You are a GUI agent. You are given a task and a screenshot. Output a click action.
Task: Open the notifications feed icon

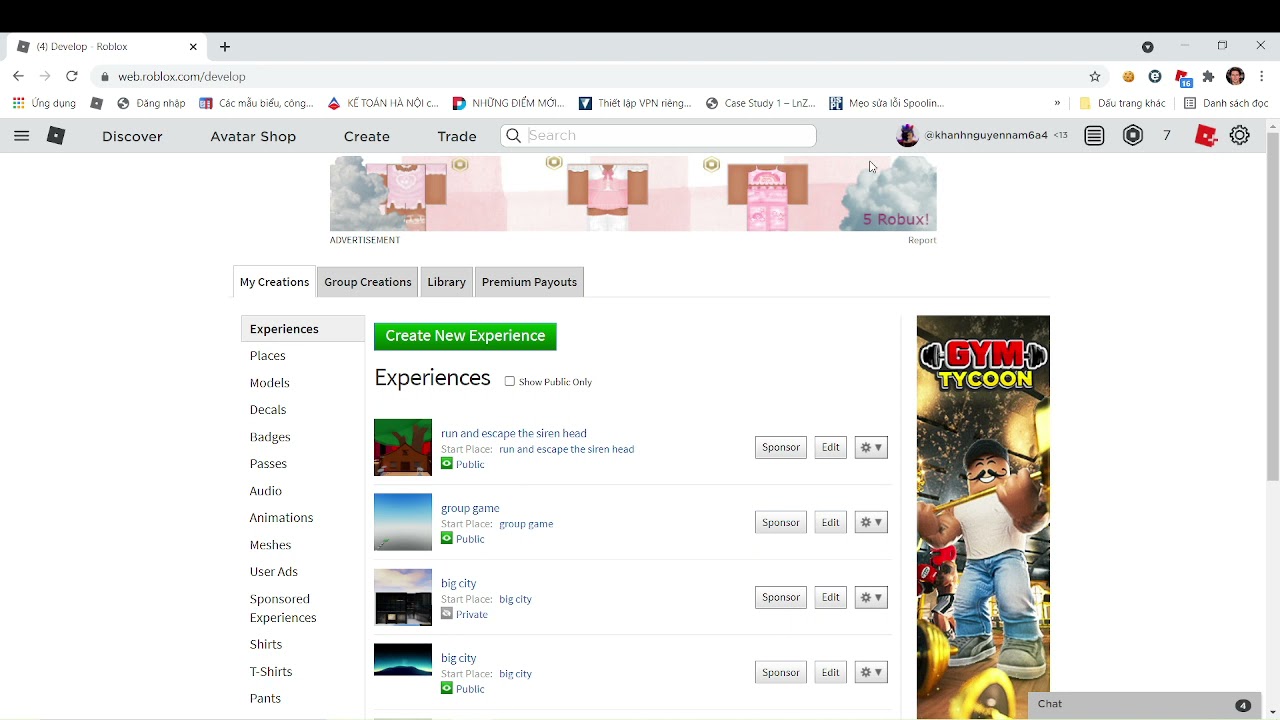pos(1095,136)
